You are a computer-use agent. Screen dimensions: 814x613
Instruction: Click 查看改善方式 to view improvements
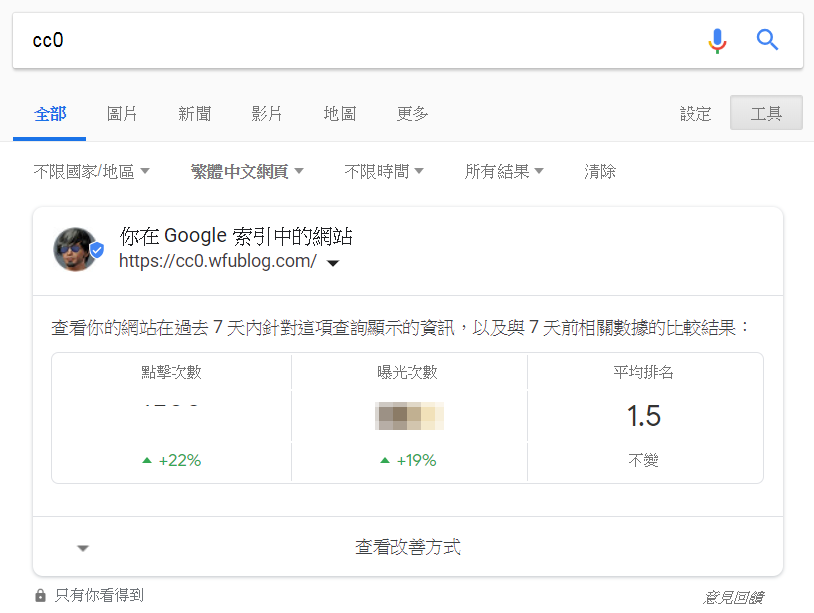[408, 547]
